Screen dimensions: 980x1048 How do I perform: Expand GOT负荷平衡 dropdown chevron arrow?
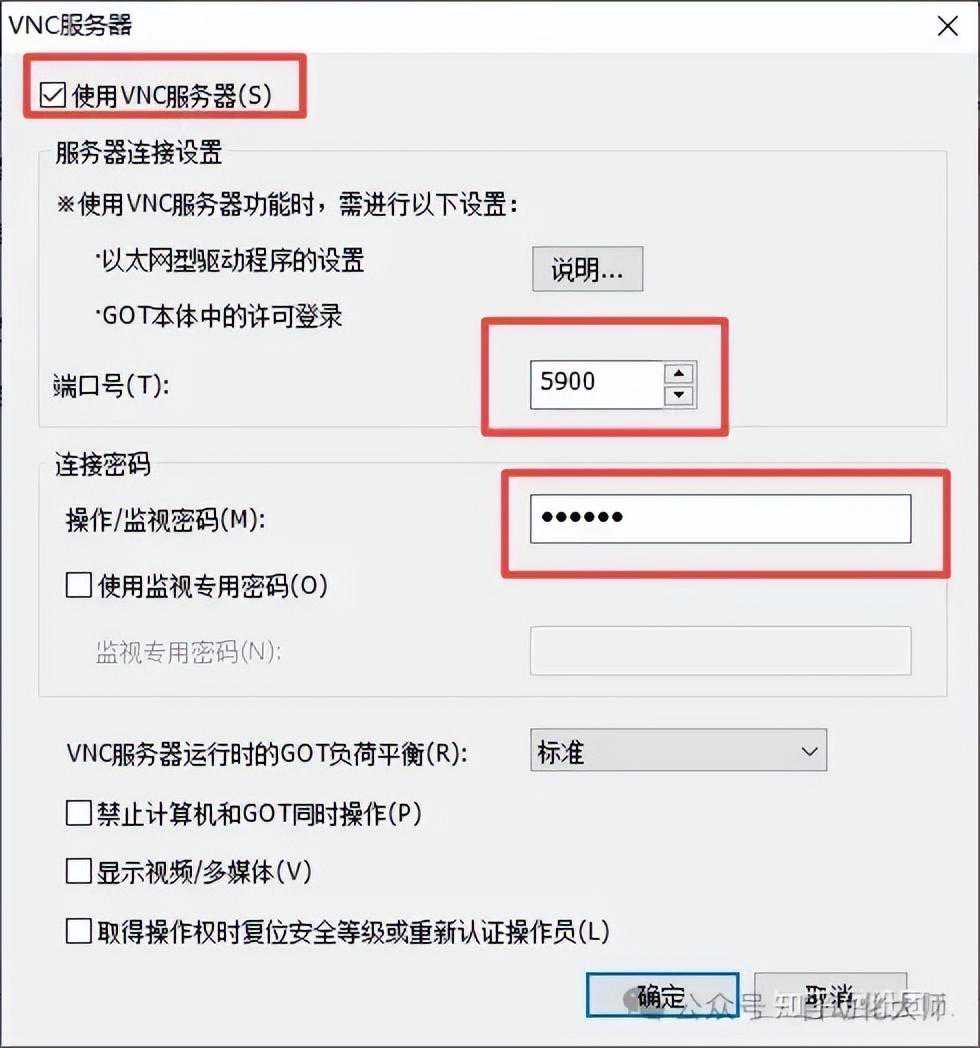pos(809,751)
